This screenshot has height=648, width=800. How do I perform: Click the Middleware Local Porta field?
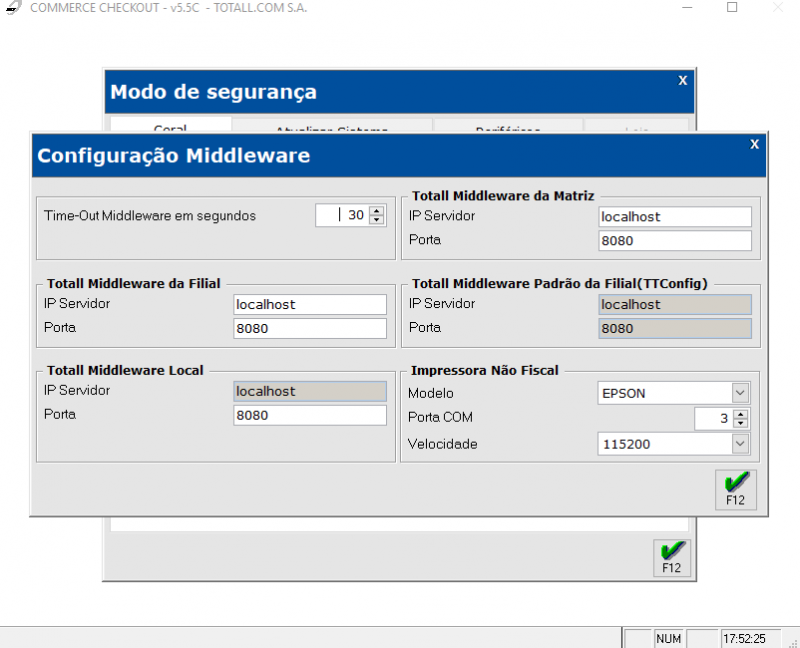308,415
